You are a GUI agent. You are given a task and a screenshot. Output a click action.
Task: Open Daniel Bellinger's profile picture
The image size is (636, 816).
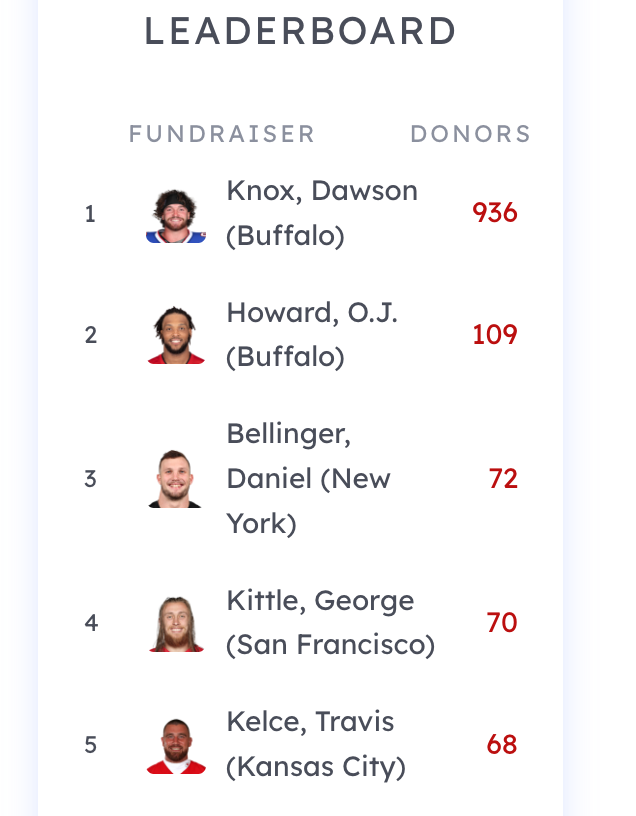pyautogui.click(x=175, y=479)
